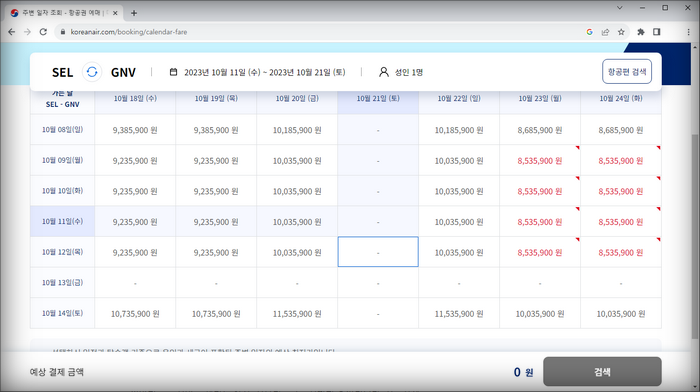Viewport: 700px width, 392px height.
Task: Click the share page icon
Action: click(605, 32)
